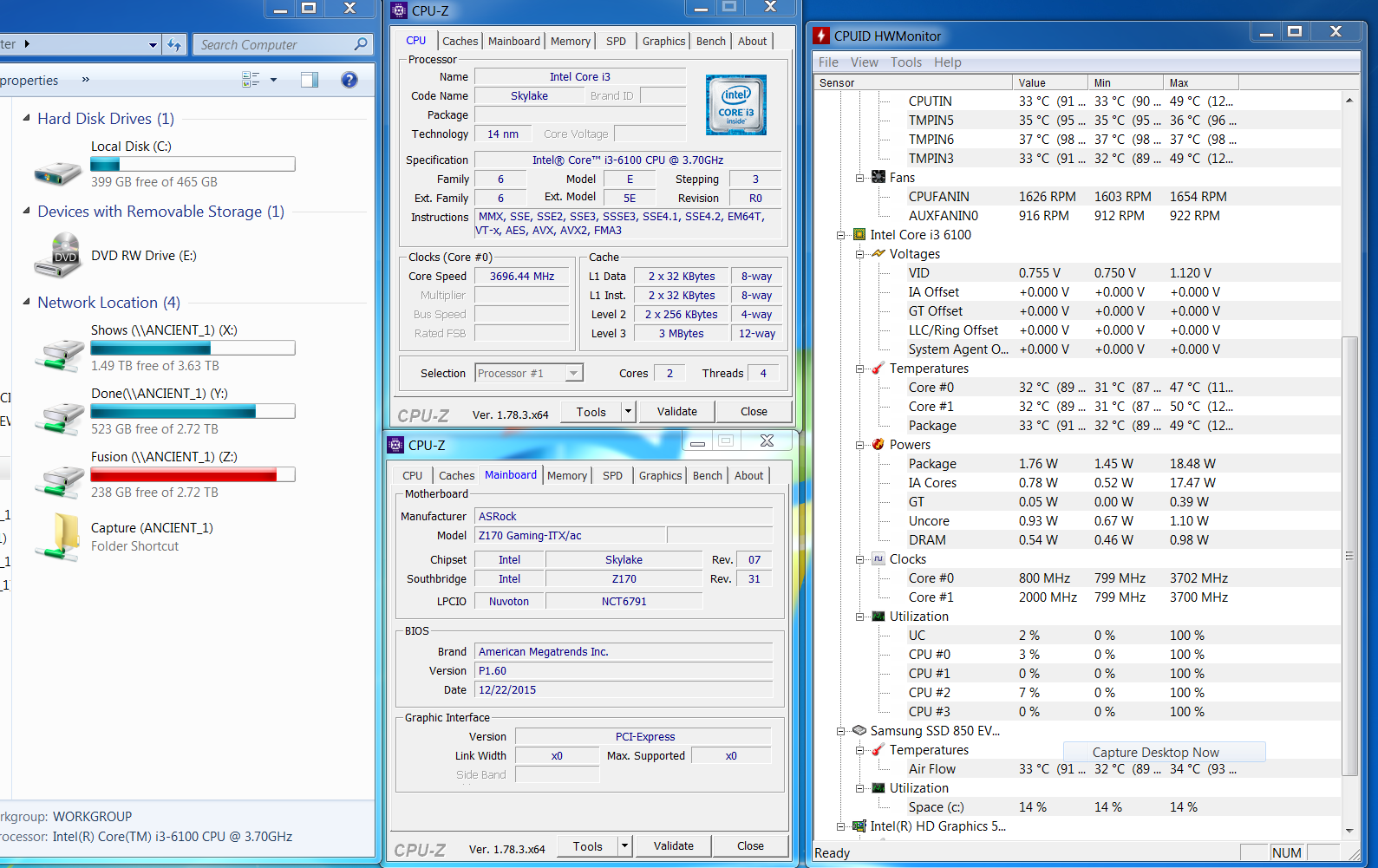Open Tools dropdown arrow in CPU-Z Motherboard window
Image resolution: width=1378 pixels, height=868 pixels.
pos(624,845)
